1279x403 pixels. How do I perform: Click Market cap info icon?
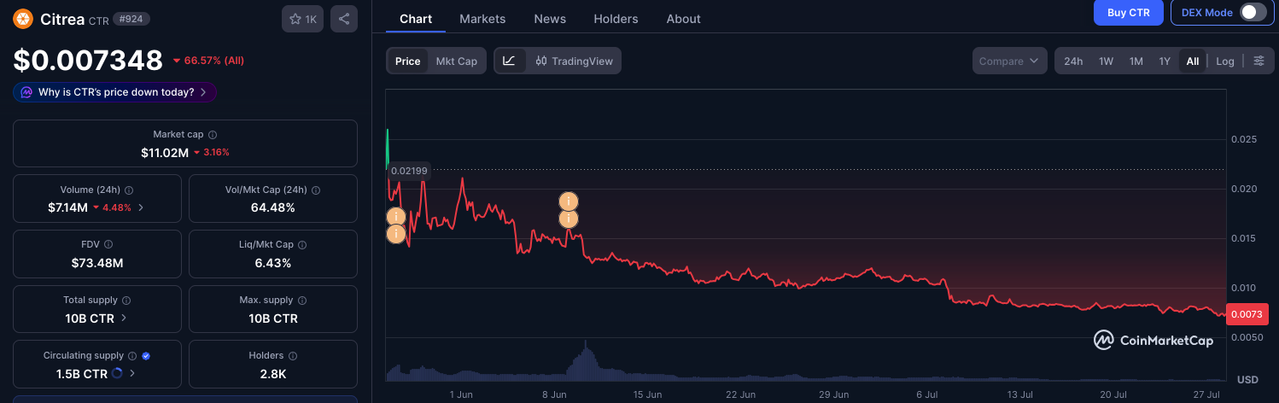point(212,134)
